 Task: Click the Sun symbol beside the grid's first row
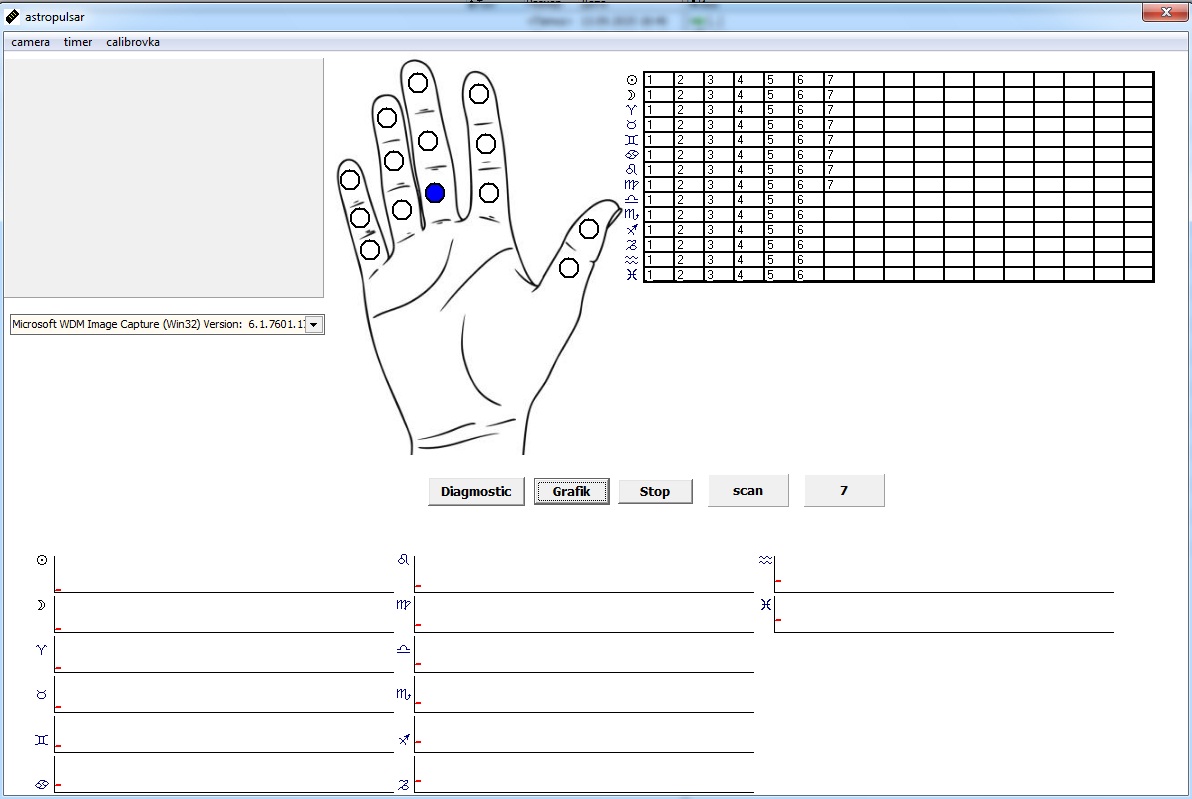[631, 80]
